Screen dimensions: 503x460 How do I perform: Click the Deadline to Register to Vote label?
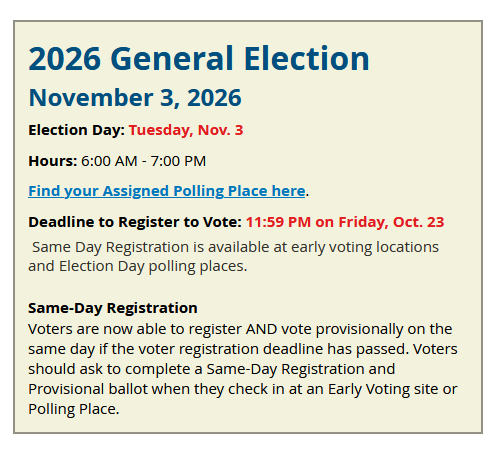click(x=135, y=222)
